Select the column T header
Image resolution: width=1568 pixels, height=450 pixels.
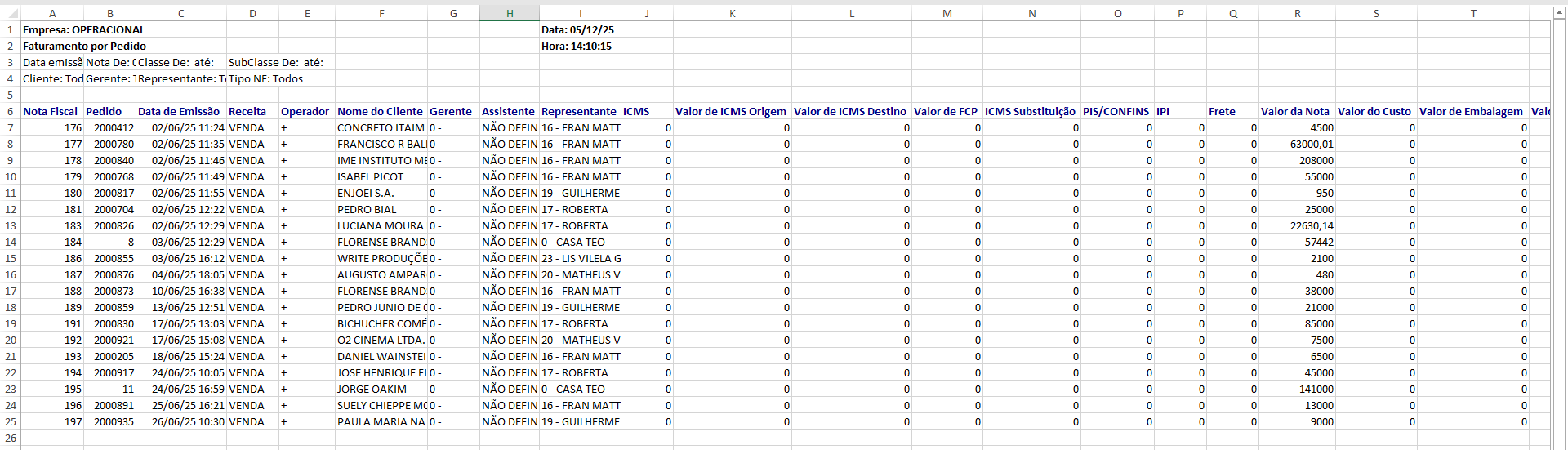(1473, 13)
